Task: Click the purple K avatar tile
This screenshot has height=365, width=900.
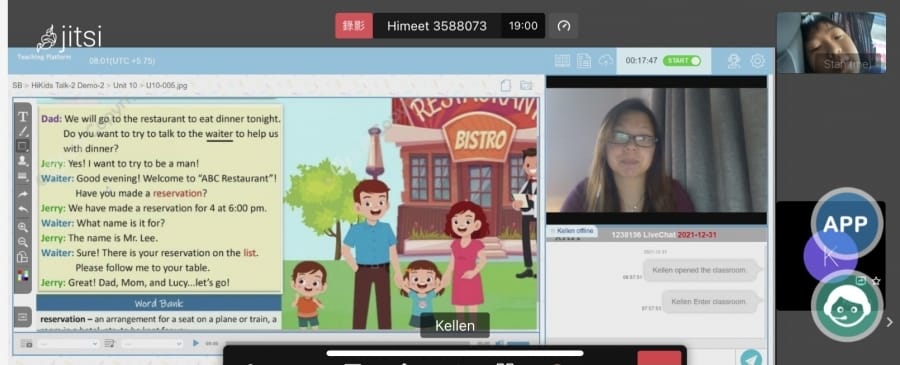Action: pyautogui.click(x=830, y=256)
